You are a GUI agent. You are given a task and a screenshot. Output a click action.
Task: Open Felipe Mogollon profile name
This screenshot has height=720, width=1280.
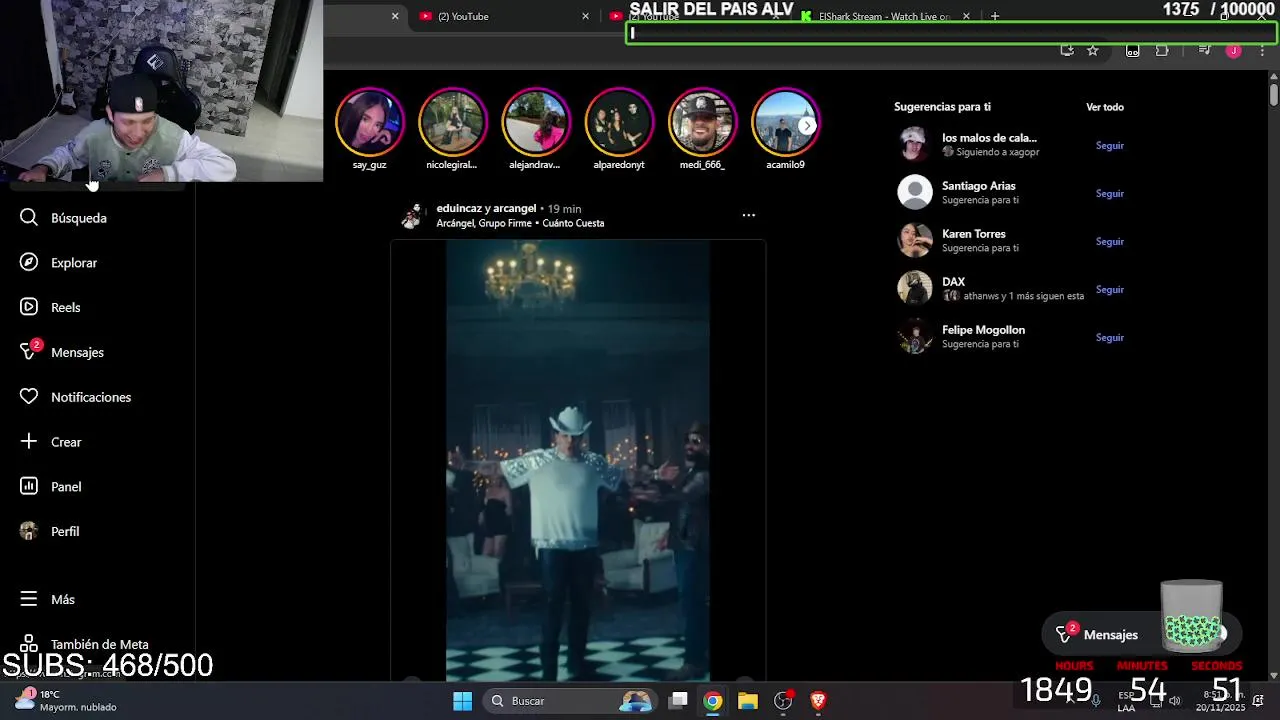pyautogui.click(x=983, y=330)
